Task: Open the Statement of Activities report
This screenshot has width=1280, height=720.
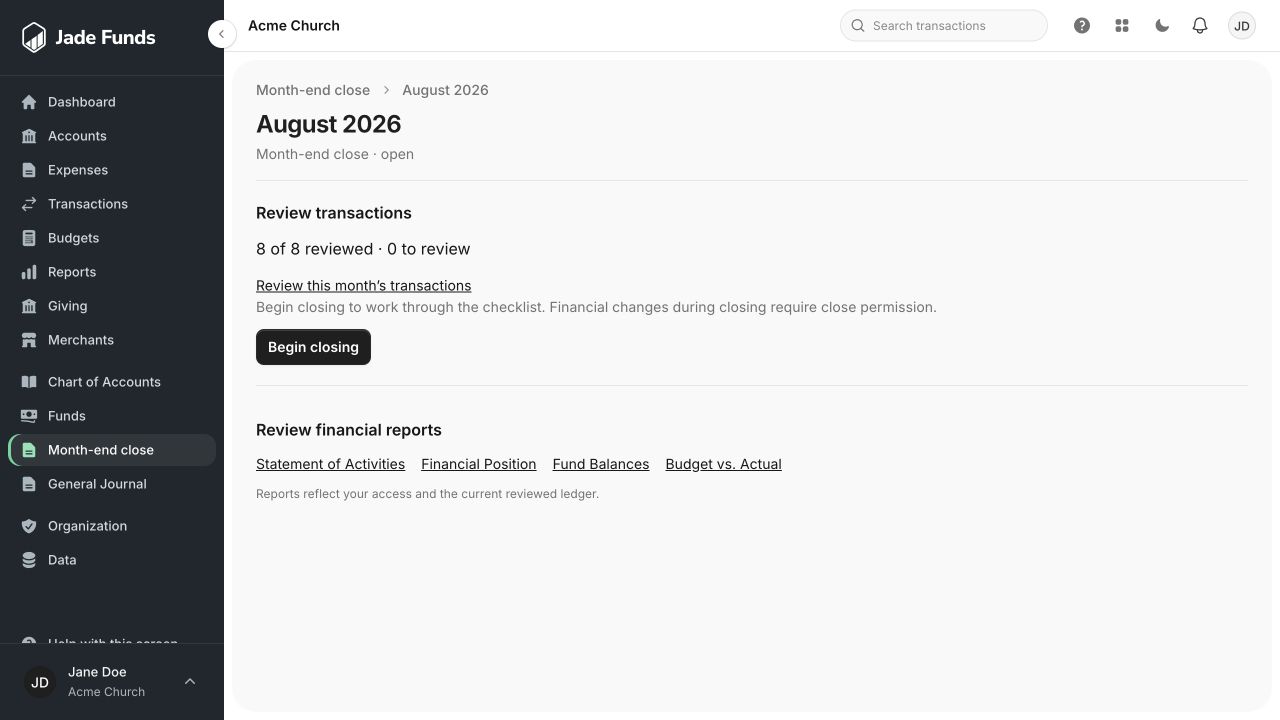Action: [330, 464]
